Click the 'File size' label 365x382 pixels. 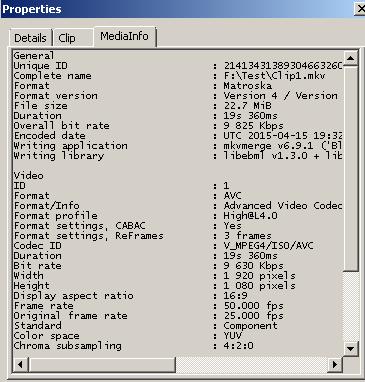coord(40,106)
